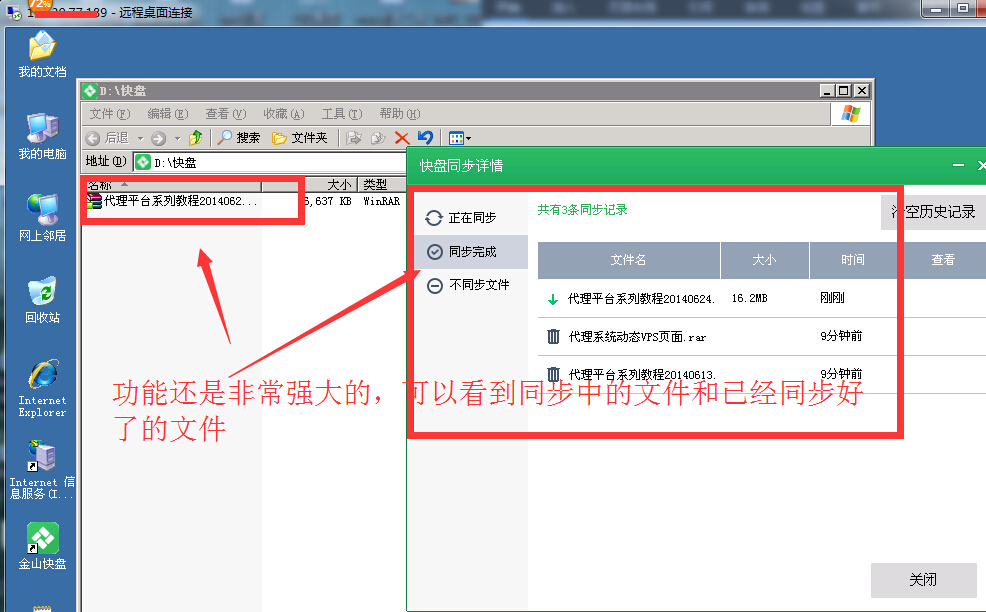Click the red Delete icon in Explorer toolbar
This screenshot has height=612, width=986.
(402, 138)
